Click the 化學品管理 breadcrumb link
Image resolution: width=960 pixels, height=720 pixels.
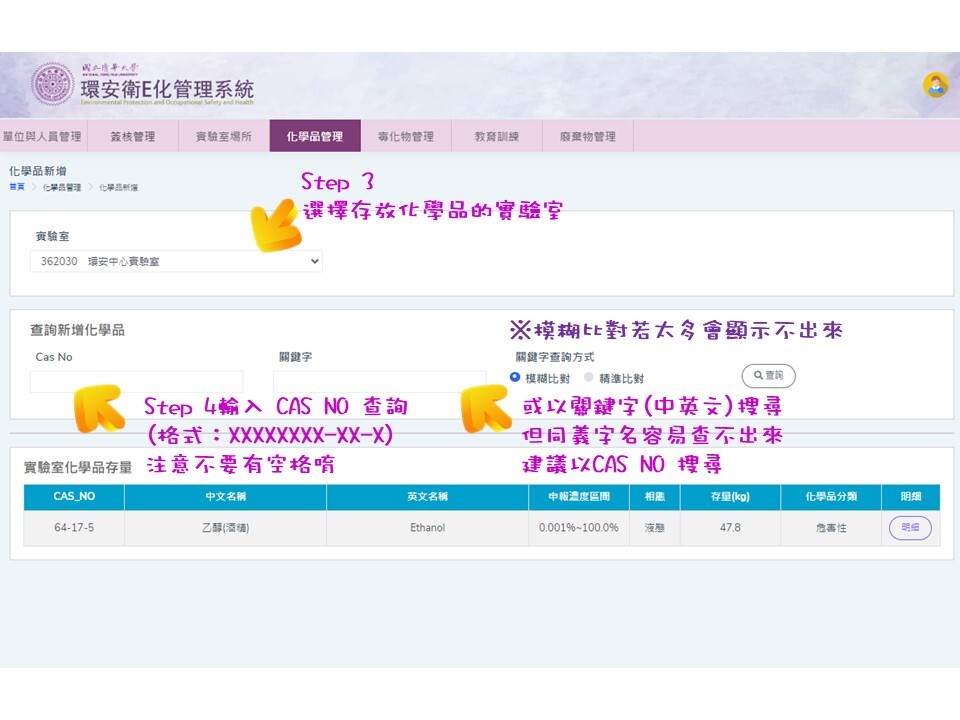pos(62,187)
